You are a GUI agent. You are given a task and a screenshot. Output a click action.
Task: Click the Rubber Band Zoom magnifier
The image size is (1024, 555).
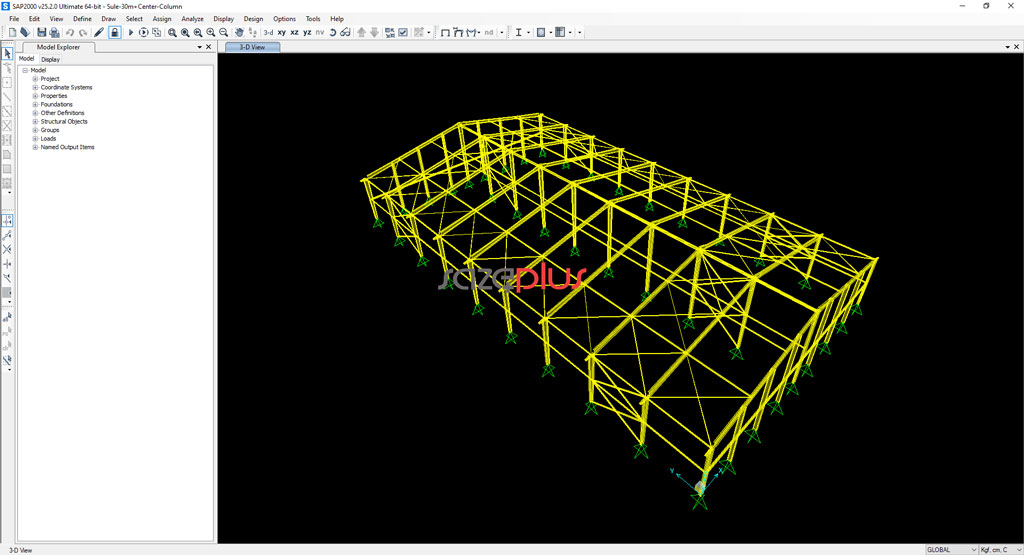(172, 32)
